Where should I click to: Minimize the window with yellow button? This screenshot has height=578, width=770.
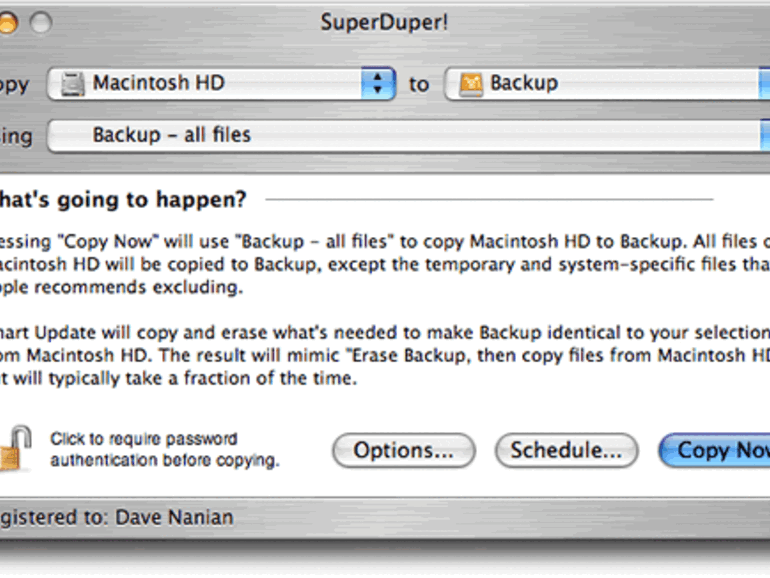[7, 21]
